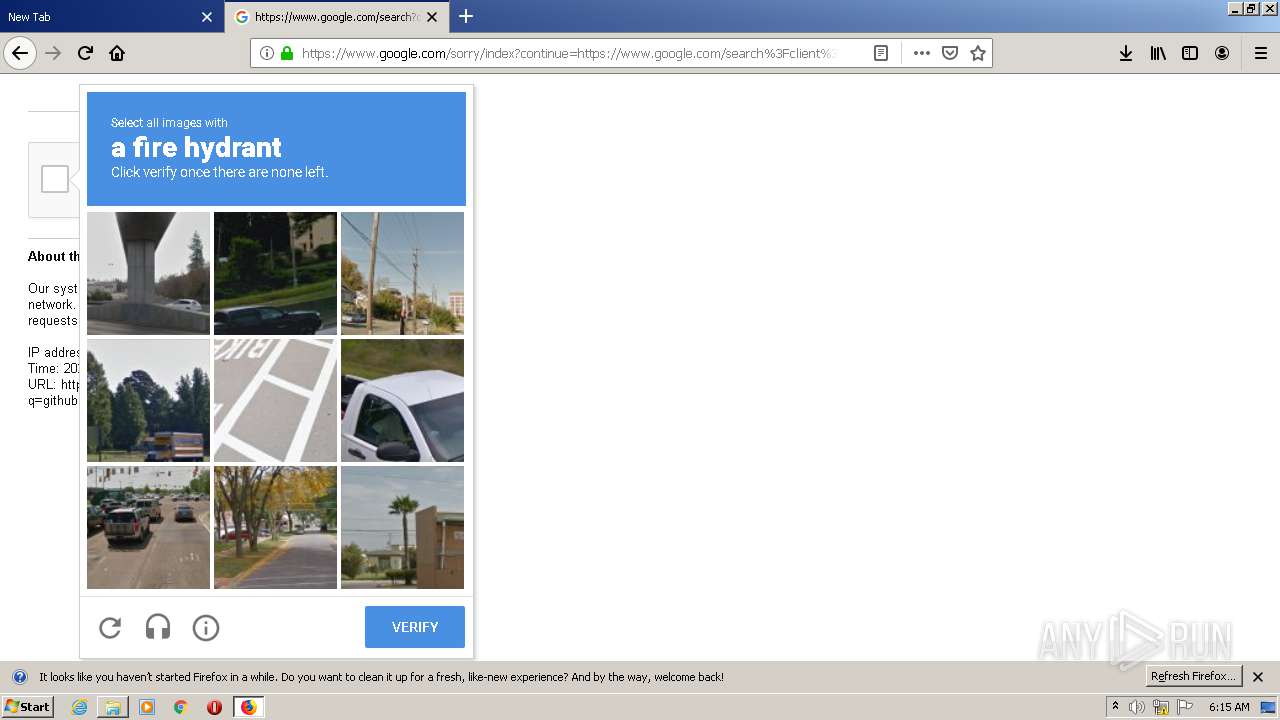
Task: Select the autumn trees road tile
Action: pos(275,527)
